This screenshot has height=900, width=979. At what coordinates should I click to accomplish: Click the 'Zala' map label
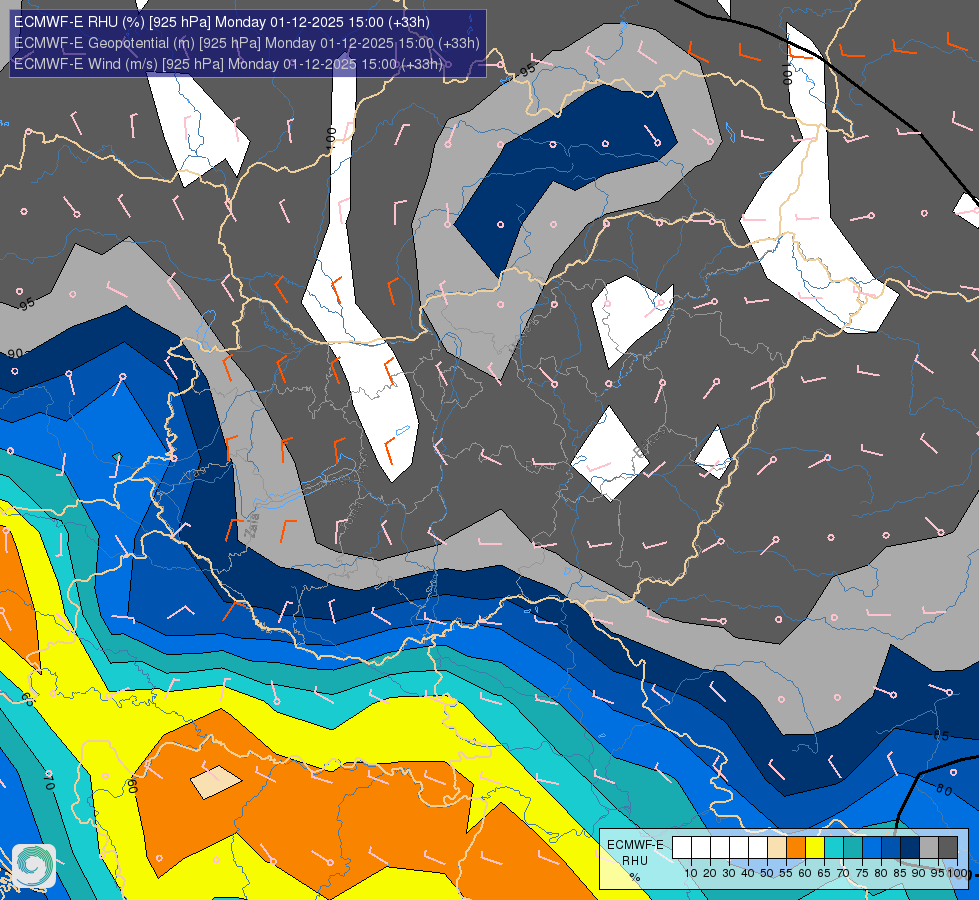252,525
